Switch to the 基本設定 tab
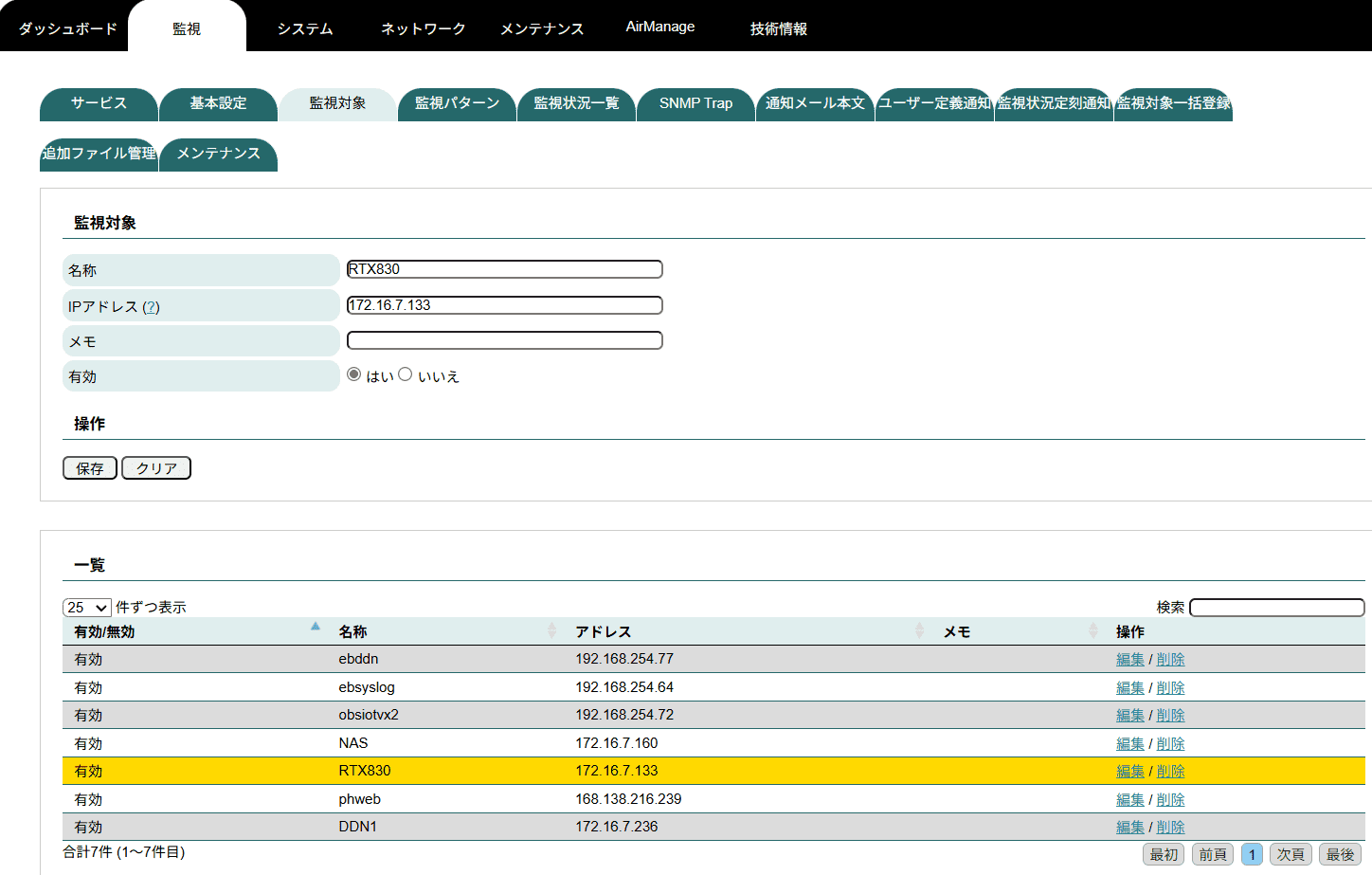 [218, 103]
